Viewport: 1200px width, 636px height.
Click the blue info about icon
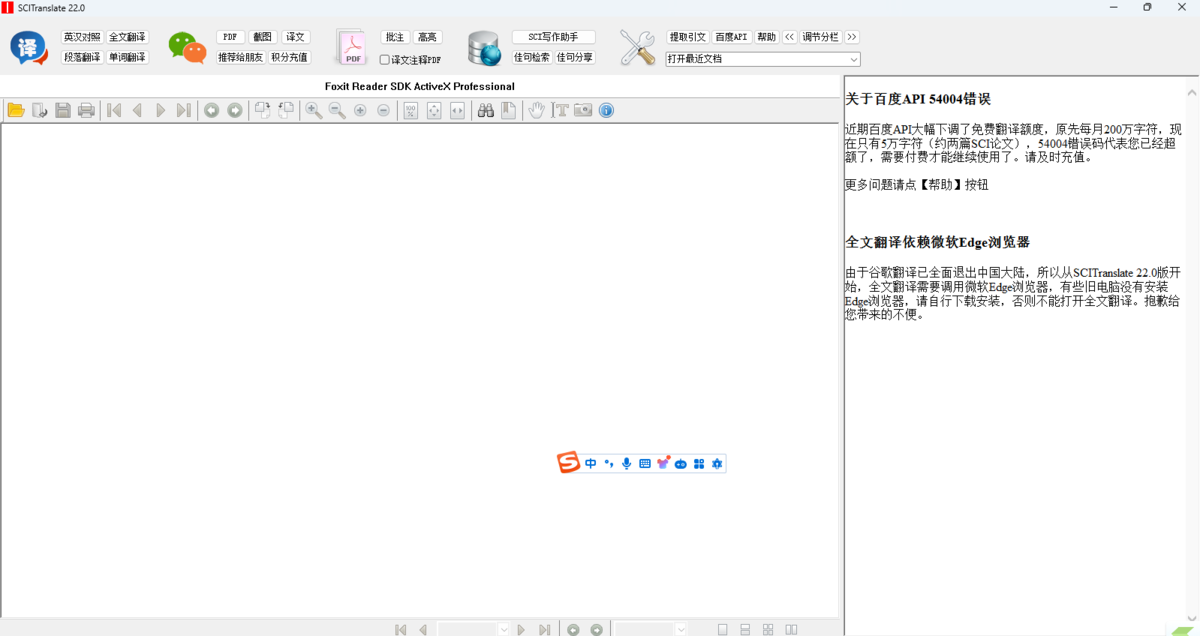point(606,110)
